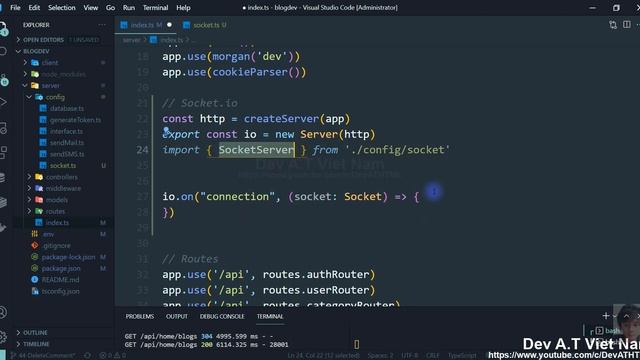
Task: Open the Help menu
Action: (x=183, y=7)
